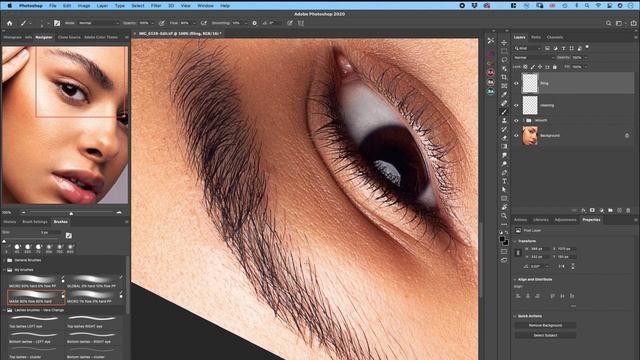This screenshot has width=640, height=360.
Task: Enable airbrush build-up effects
Action: pyautogui.click(x=203, y=23)
